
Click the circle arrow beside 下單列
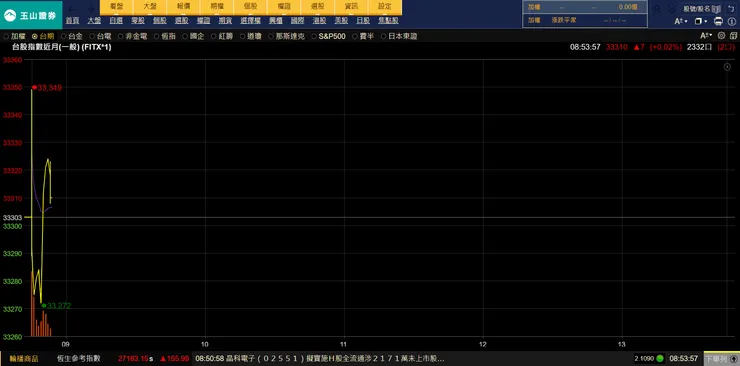click(x=733, y=359)
